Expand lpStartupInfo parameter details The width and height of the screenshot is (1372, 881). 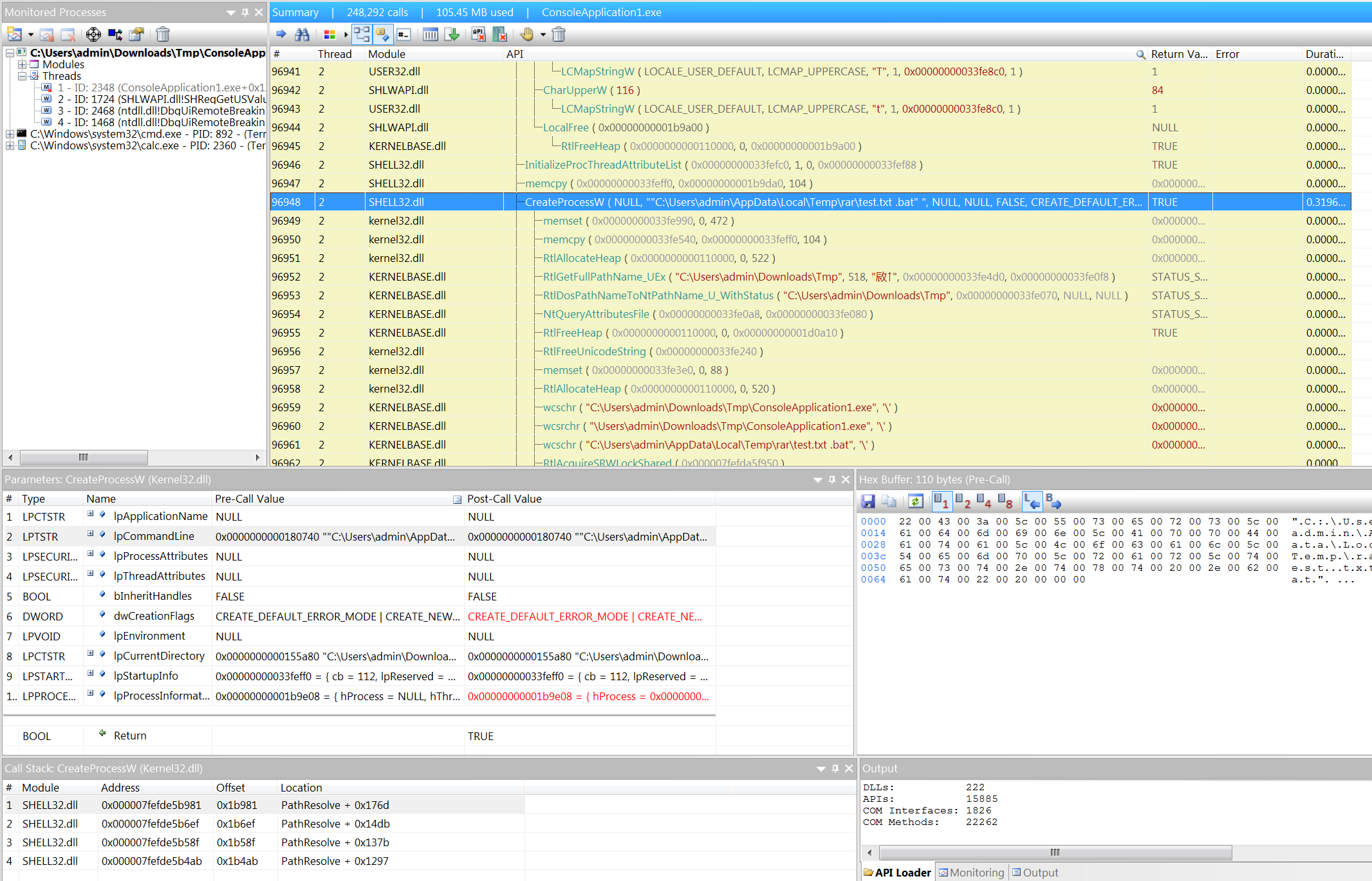(91, 674)
